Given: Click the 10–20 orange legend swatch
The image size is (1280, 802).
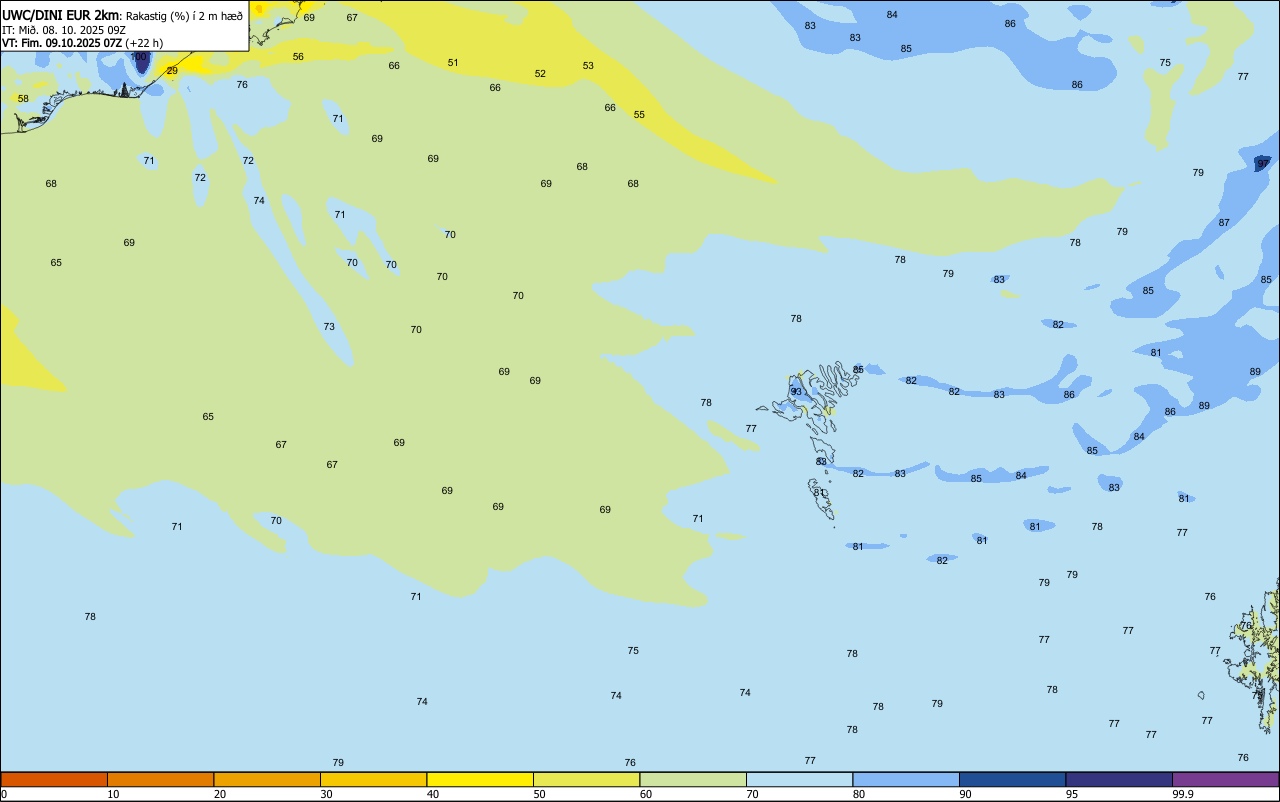Looking at the screenshot, I should click(x=160, y=779).
